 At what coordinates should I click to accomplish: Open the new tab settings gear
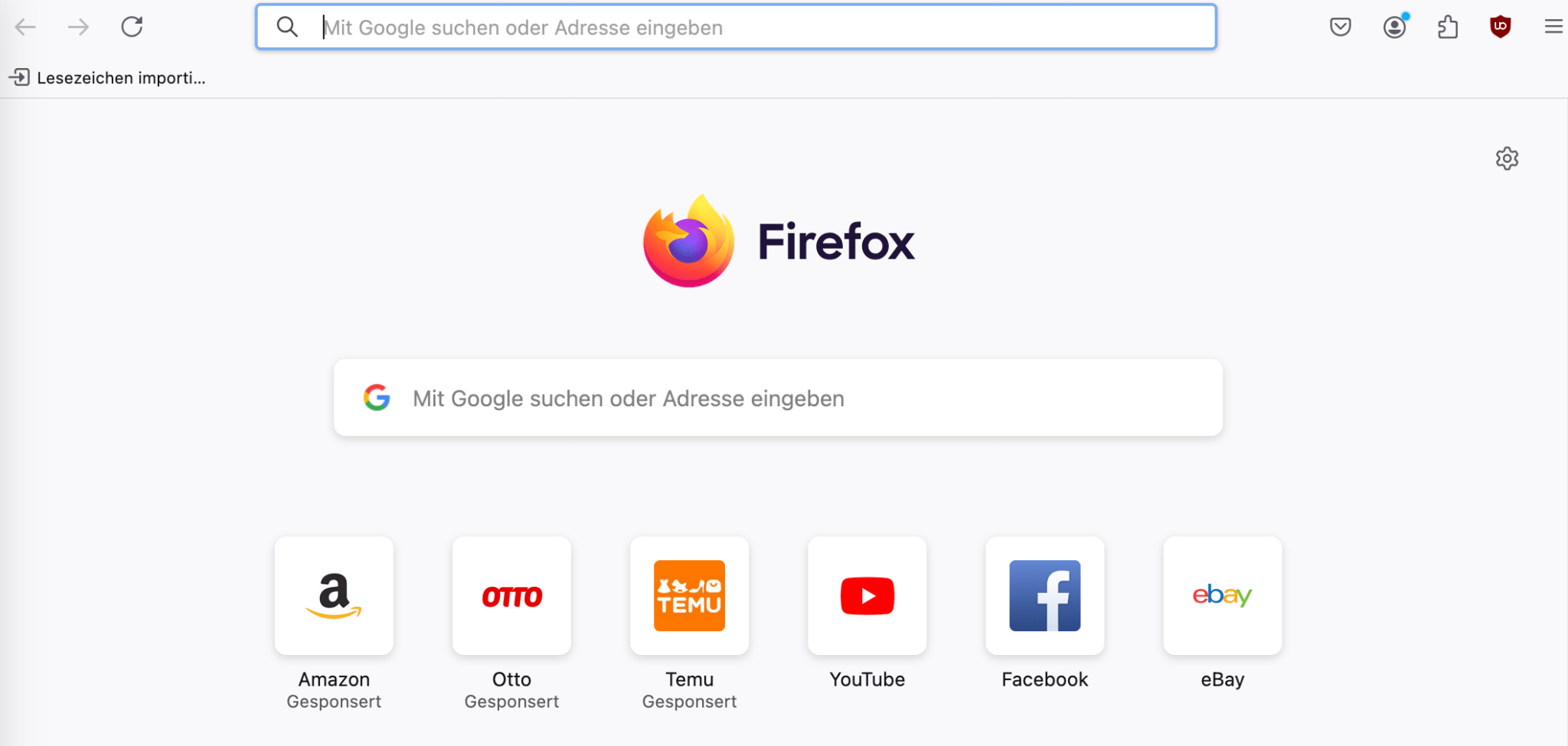click(x=1507, y=158)
